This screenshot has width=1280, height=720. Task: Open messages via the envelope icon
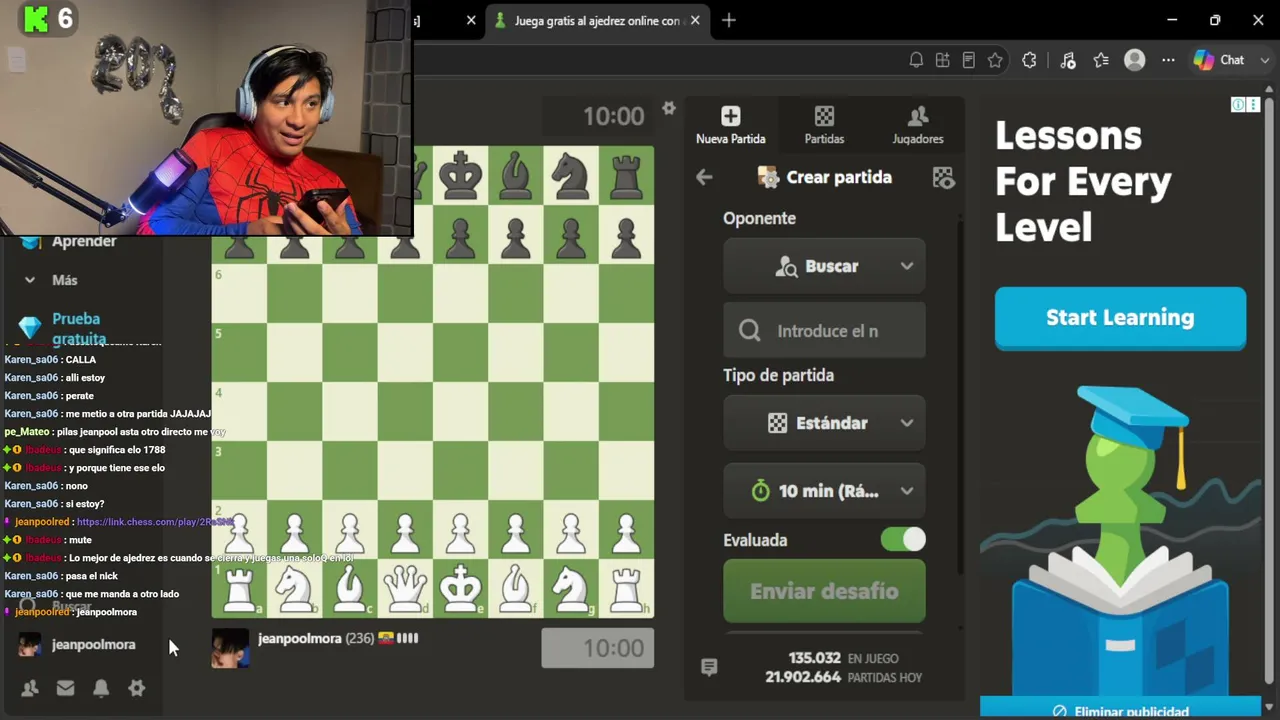65,688
